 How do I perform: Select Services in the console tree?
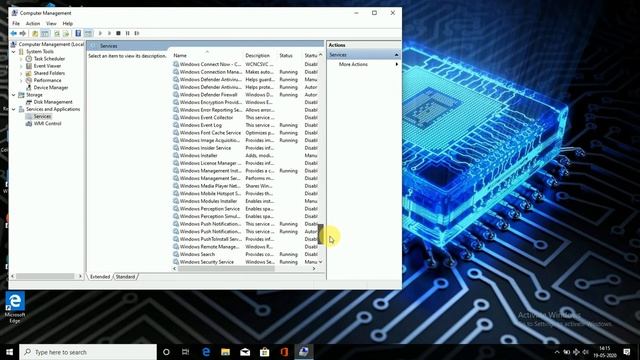tap(42, 116)
